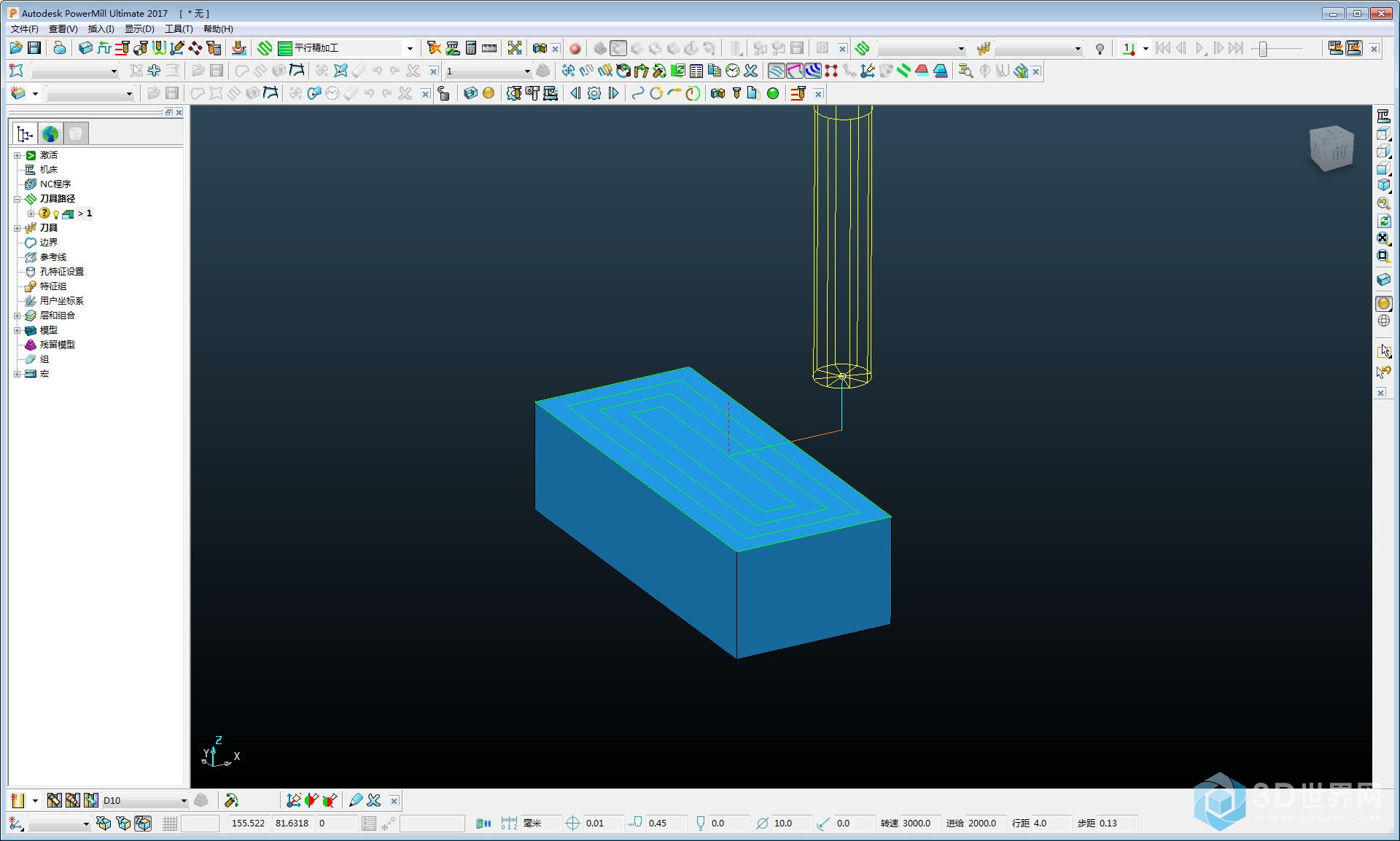Open the calculator icon in main toolbar
The height and width of the screenshot is (841, 1400).
471,48
